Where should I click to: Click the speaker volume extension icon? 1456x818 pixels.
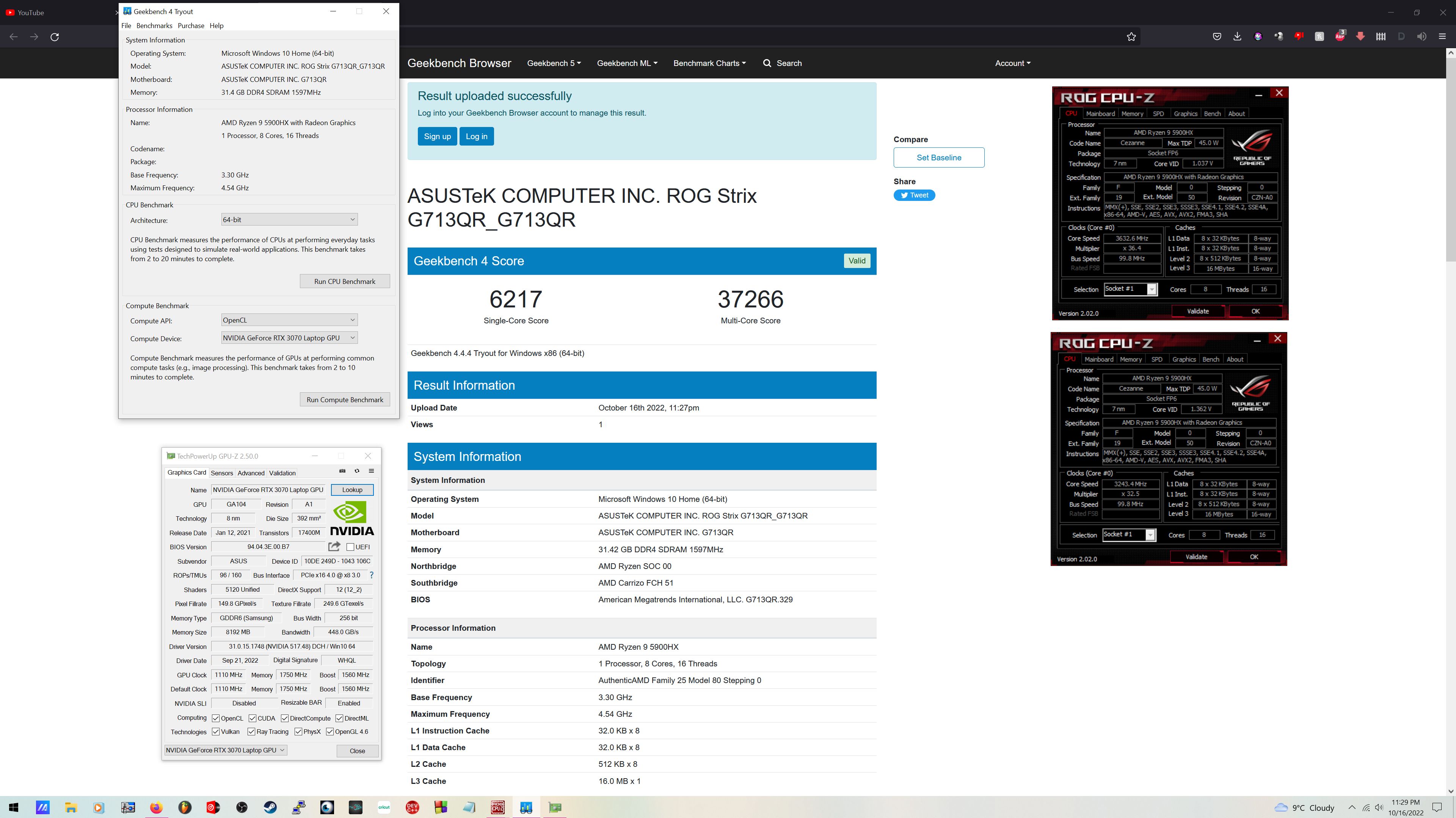1421,37
